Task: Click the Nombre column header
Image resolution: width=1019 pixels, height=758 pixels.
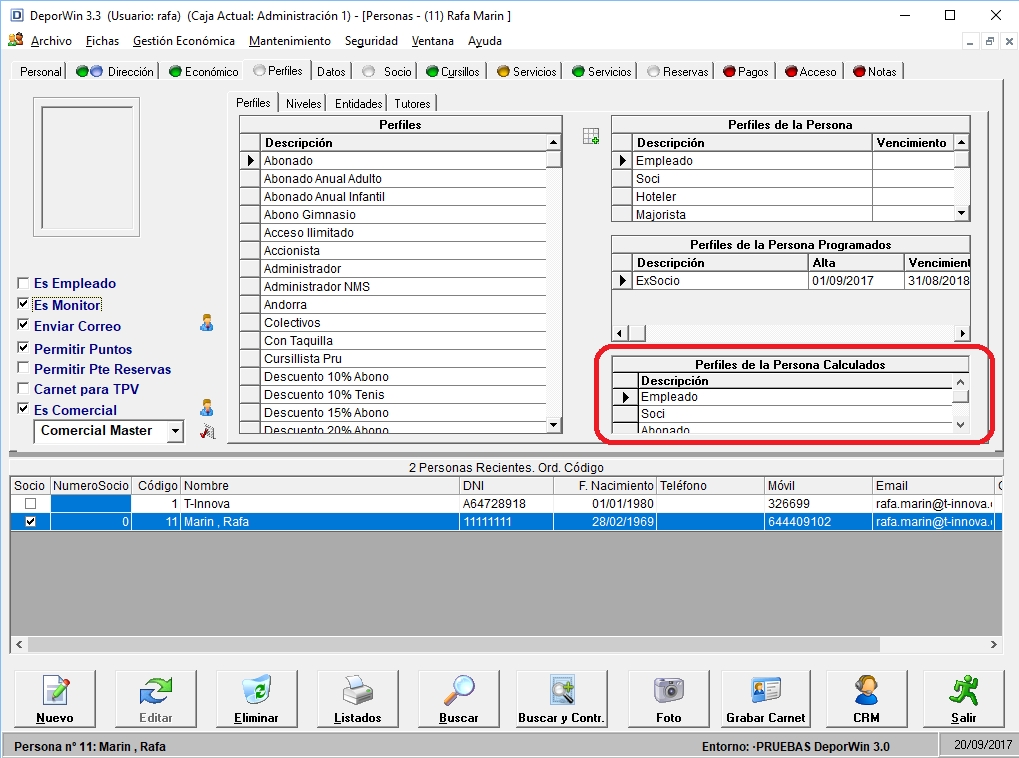Action: tap(320, 486)
